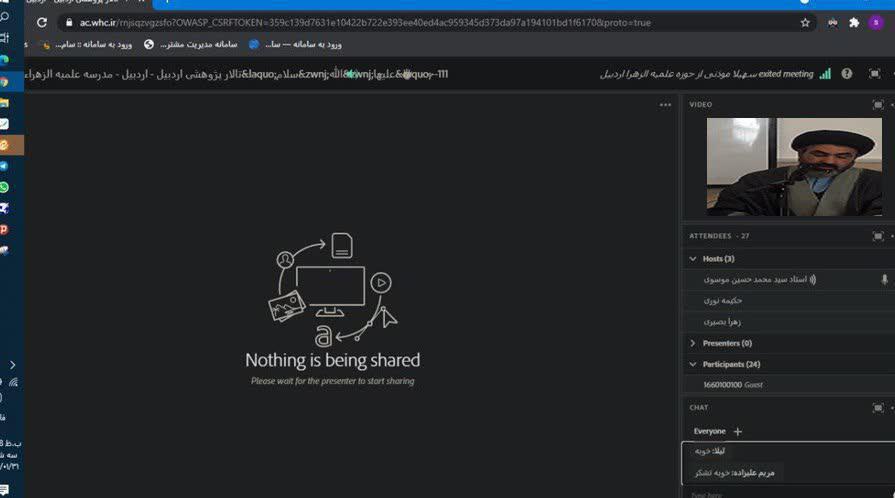Select the Everyone chat tab
The image size is (895, 498).
pyautogui.click(x=709, y=431)
